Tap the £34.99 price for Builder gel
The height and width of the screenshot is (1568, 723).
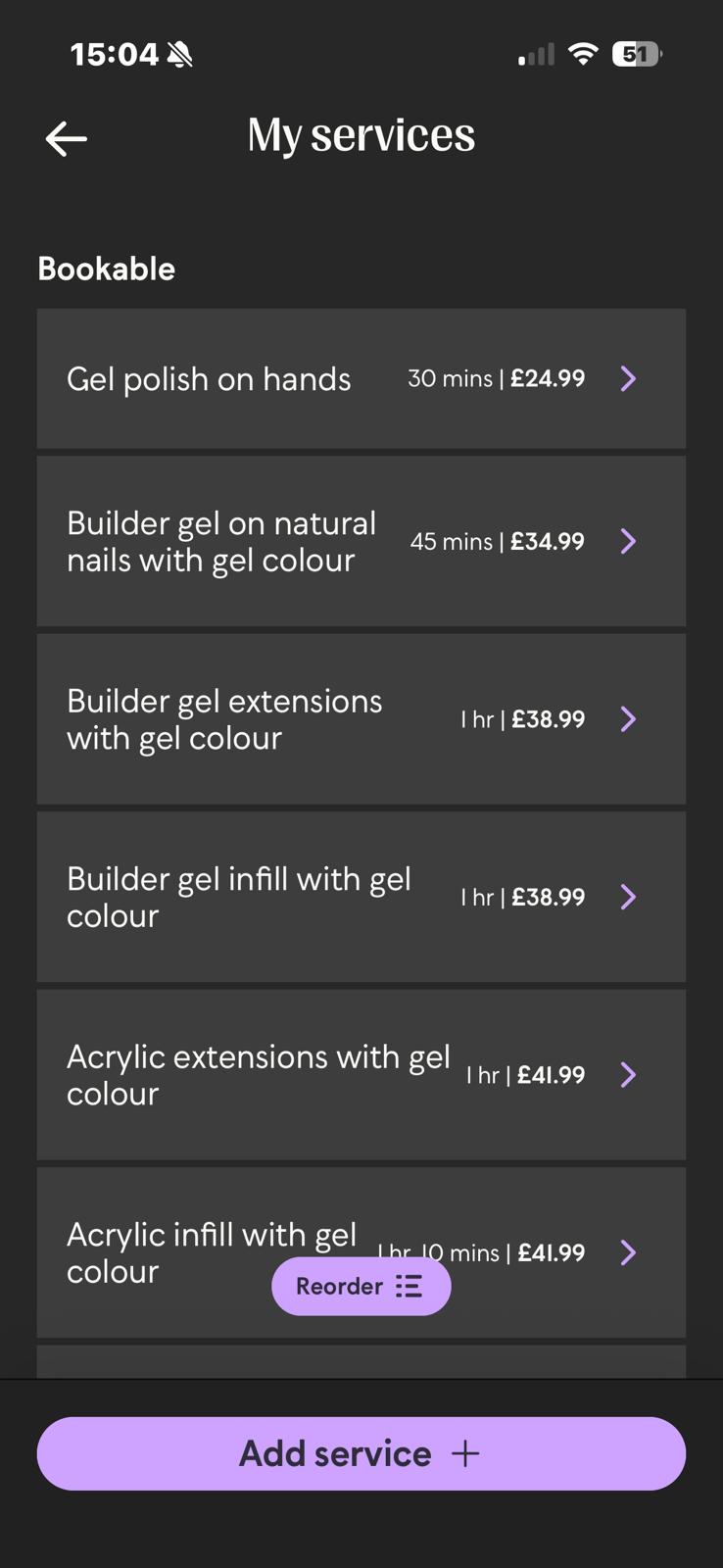click(x=547, y=541)
